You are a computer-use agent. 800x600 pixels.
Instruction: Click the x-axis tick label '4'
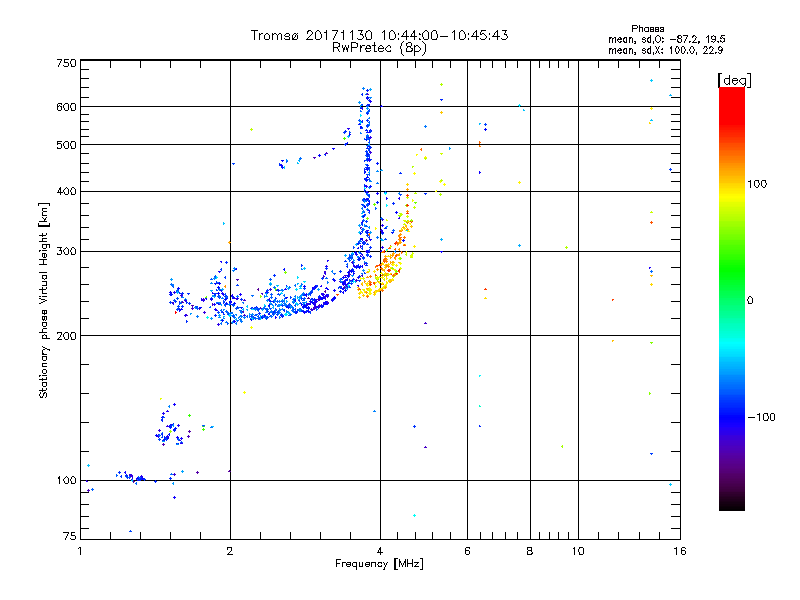pos(380,551)
